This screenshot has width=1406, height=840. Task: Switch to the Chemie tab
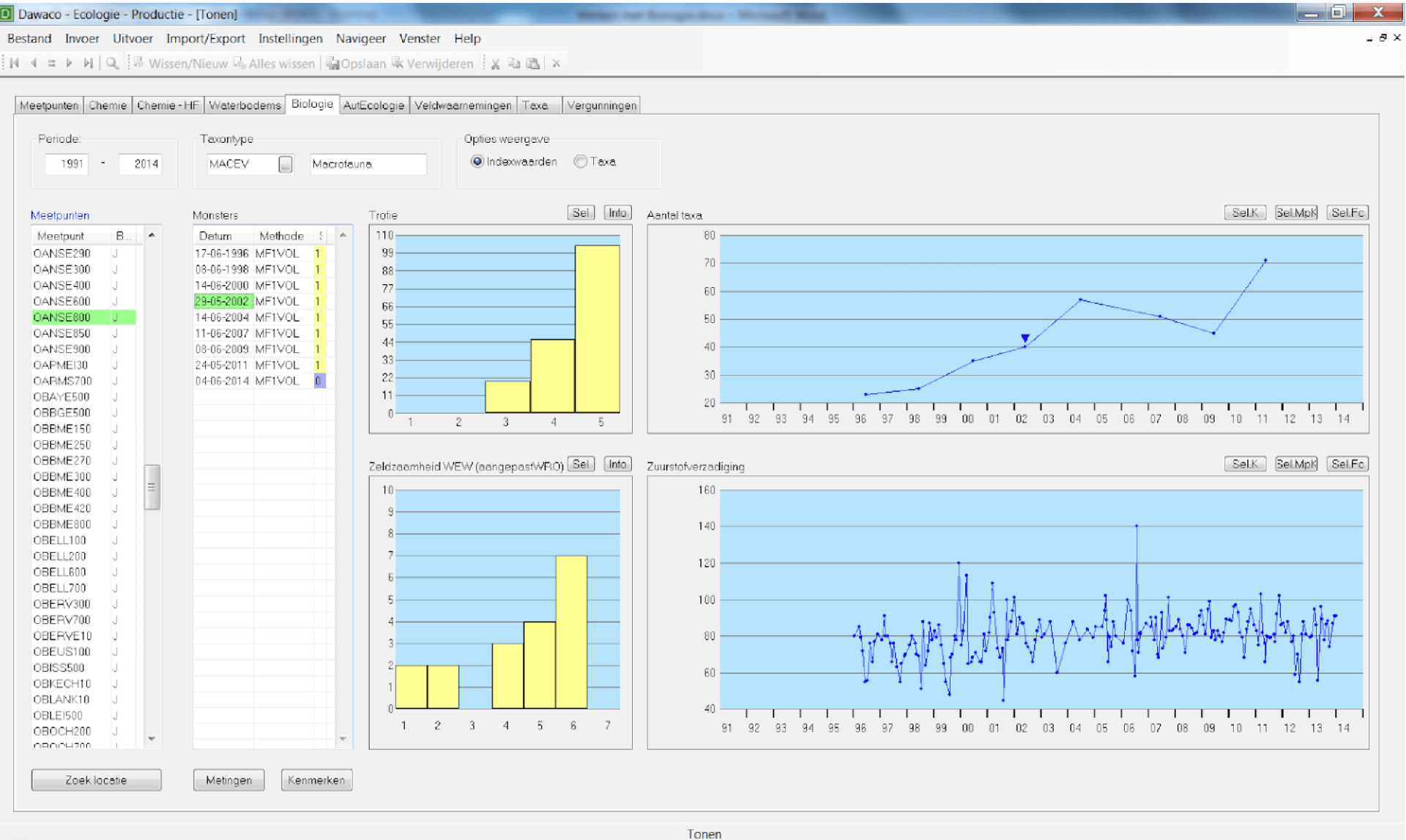coord(108,105)
